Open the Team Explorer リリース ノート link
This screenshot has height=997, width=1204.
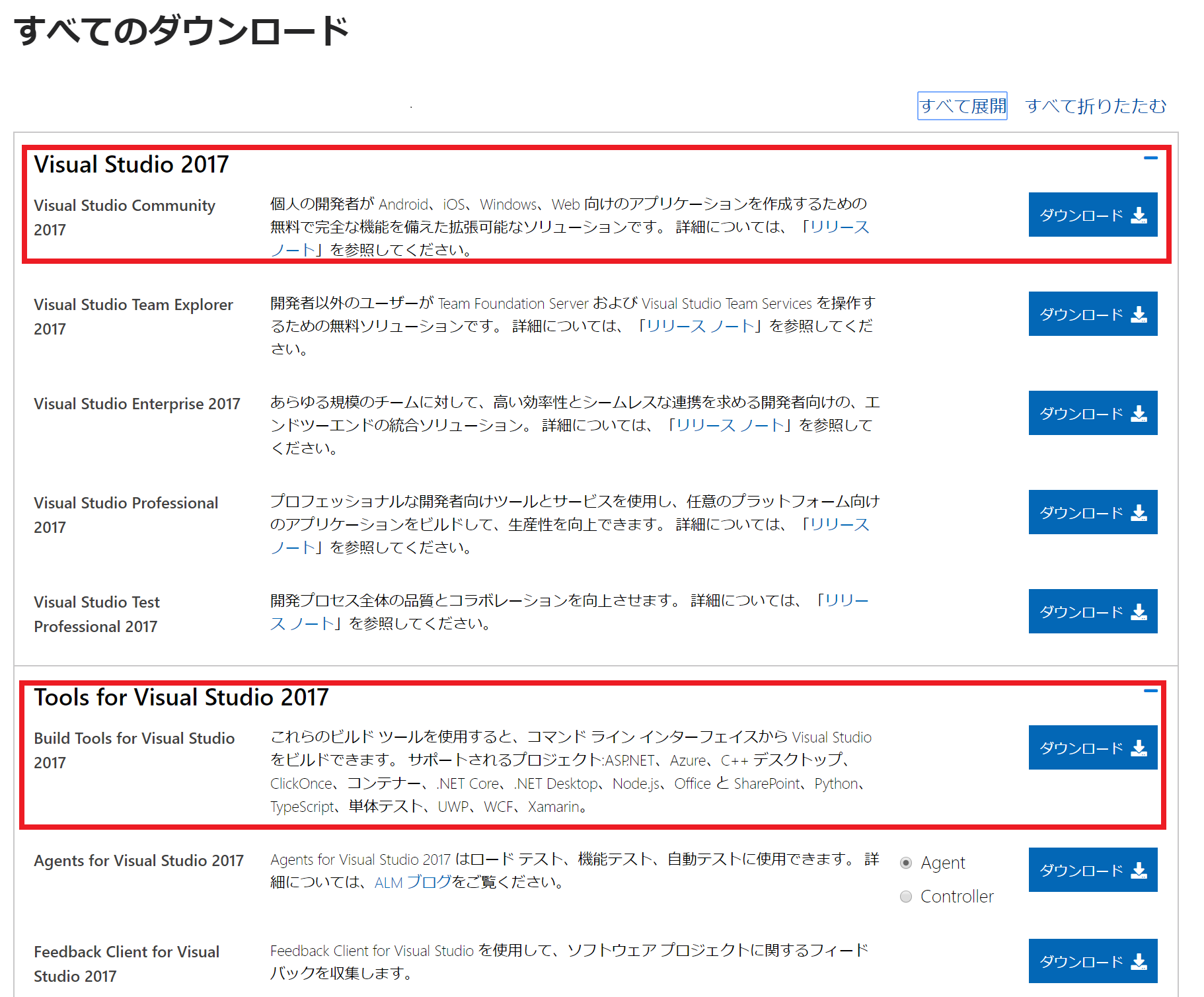pyautogui.click(x=696, y=326)
